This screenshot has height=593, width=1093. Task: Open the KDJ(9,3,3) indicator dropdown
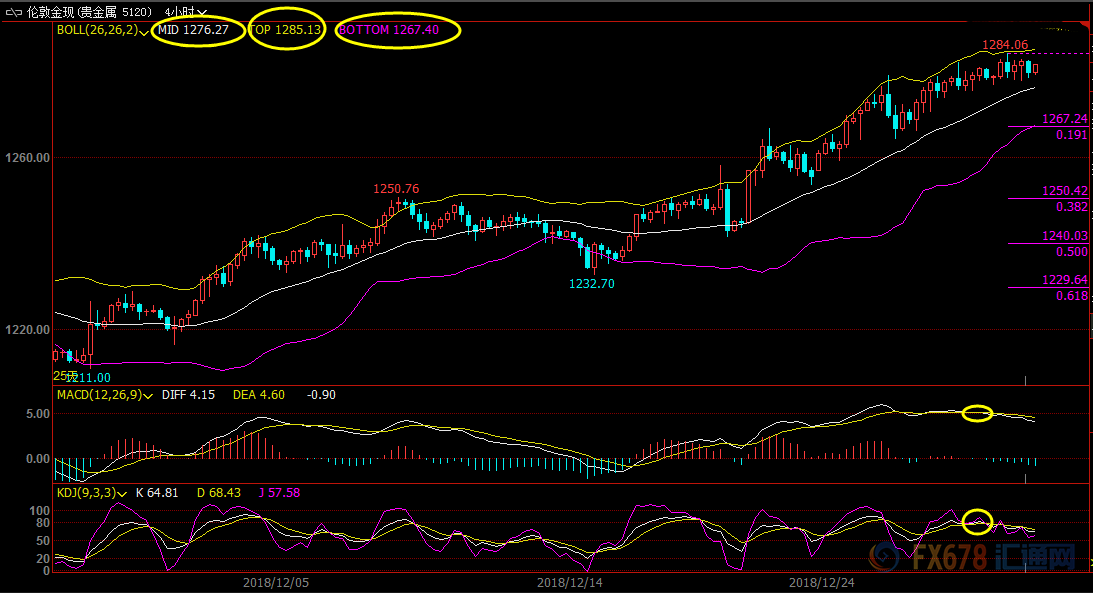coord(123,493)
